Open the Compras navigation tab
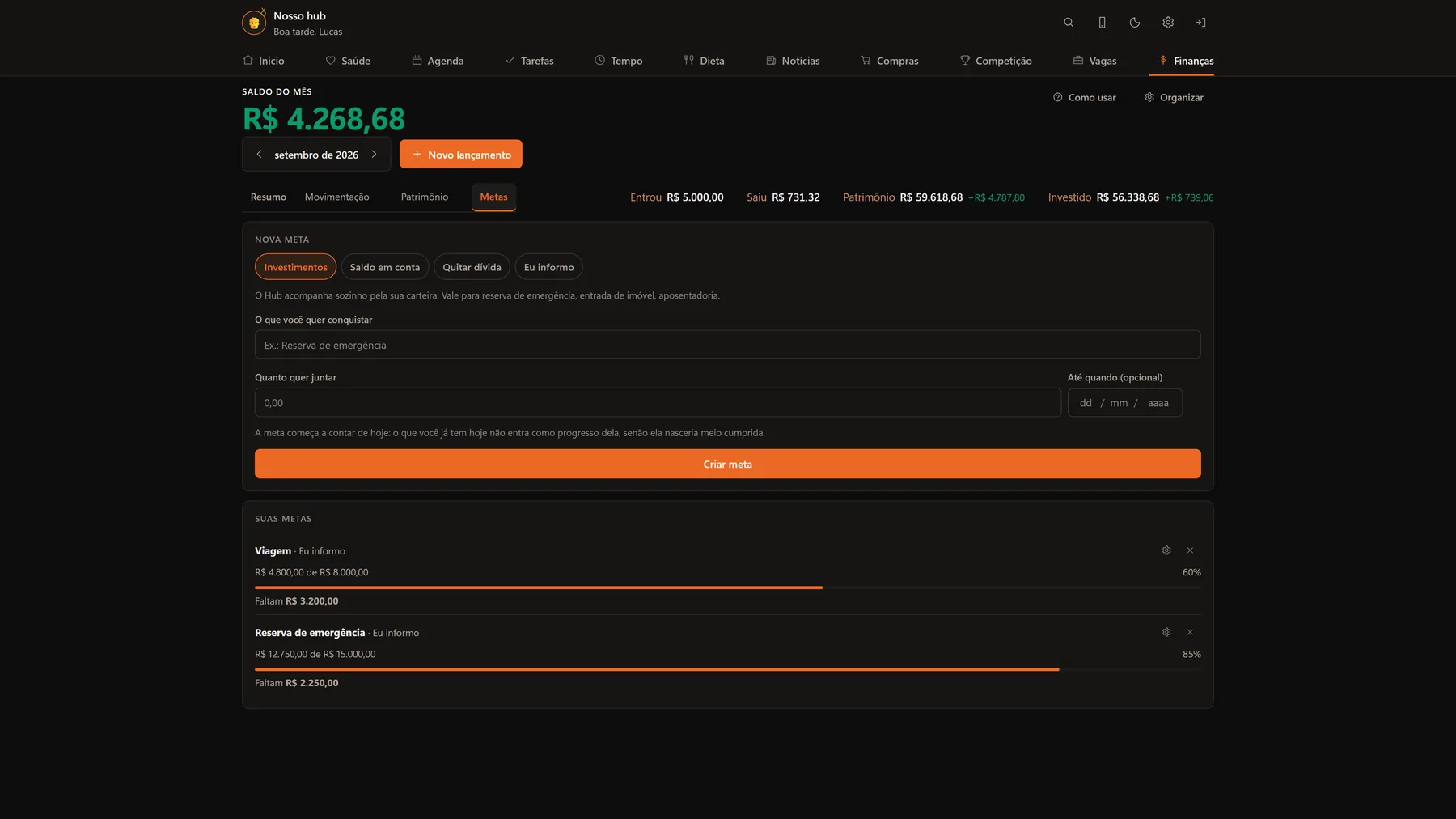The width and height of the screenshot is (1456, 819). click(x=890, y=61)
